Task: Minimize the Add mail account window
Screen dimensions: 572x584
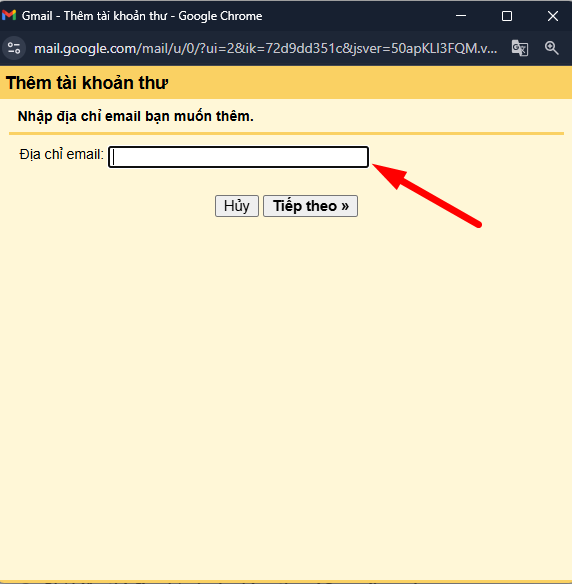Action: [x=461, y=16]
